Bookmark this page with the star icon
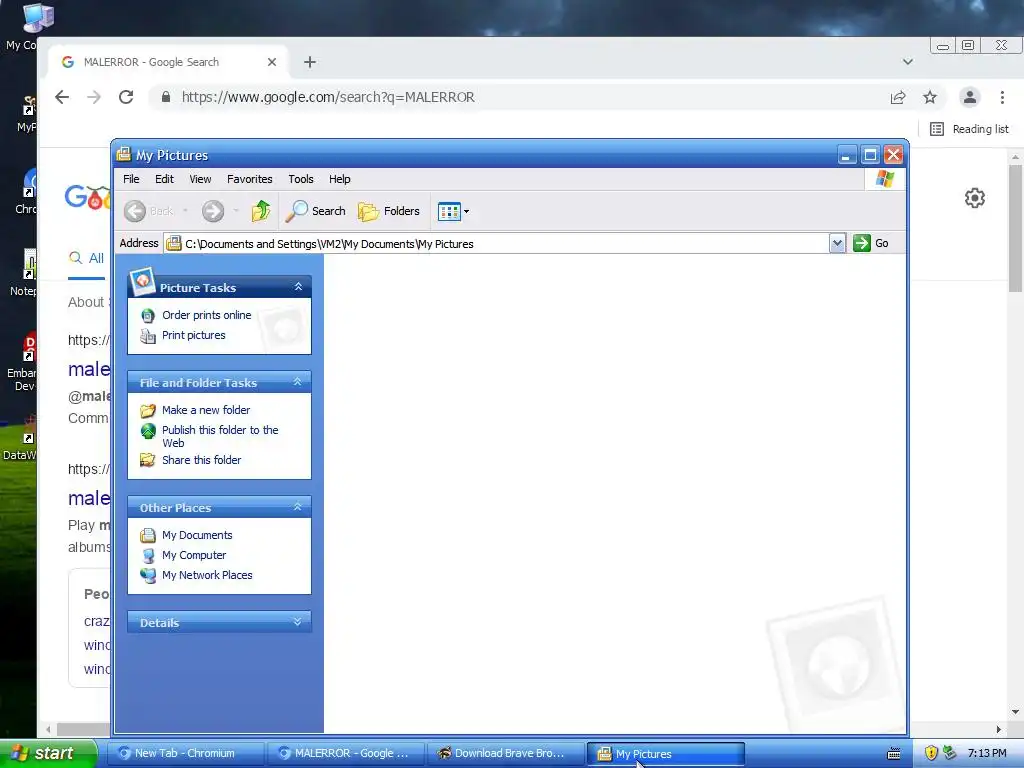The width and height of the screenshot is (1024, 768). (x=930, y=97)
